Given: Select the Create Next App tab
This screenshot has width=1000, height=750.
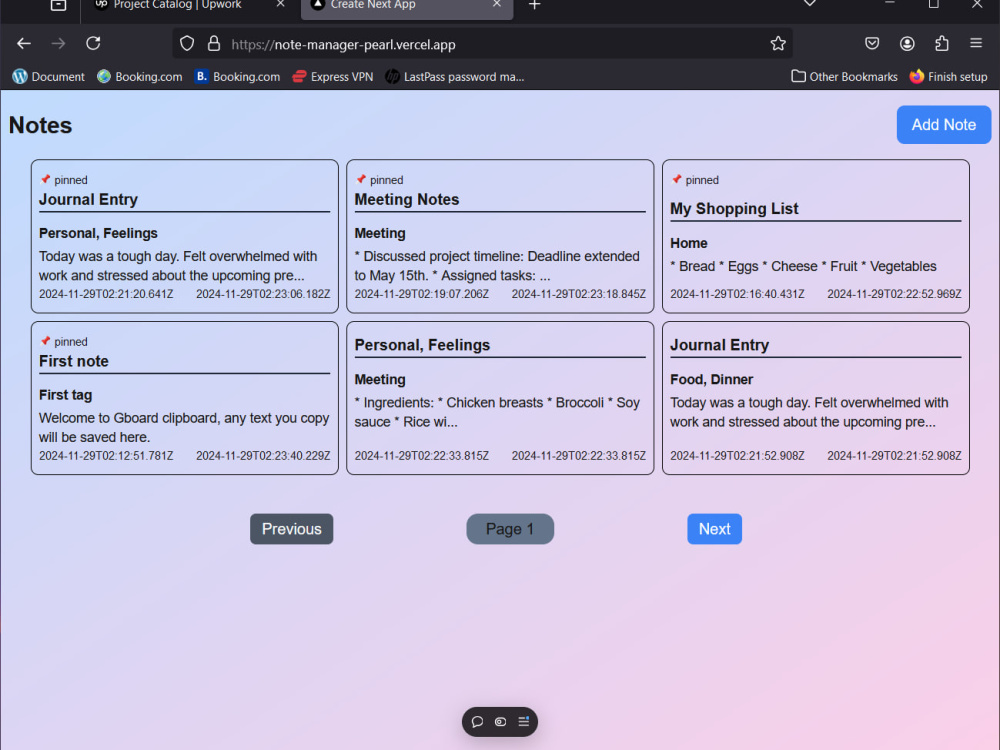Looking at the screenshot, I should click(x=407, y=6).
